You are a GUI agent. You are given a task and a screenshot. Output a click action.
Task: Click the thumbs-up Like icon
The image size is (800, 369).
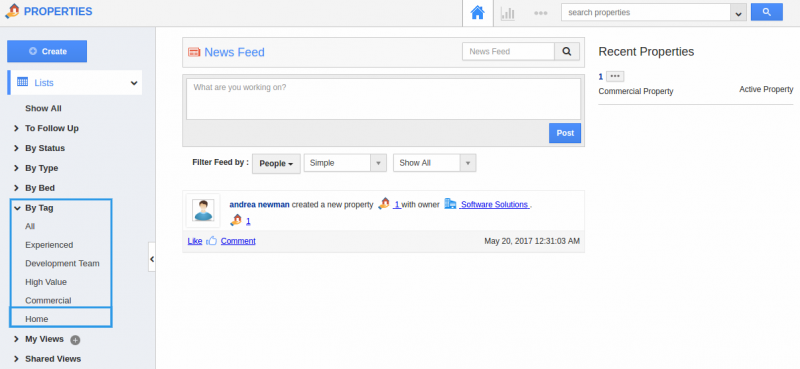click(212, 241)
